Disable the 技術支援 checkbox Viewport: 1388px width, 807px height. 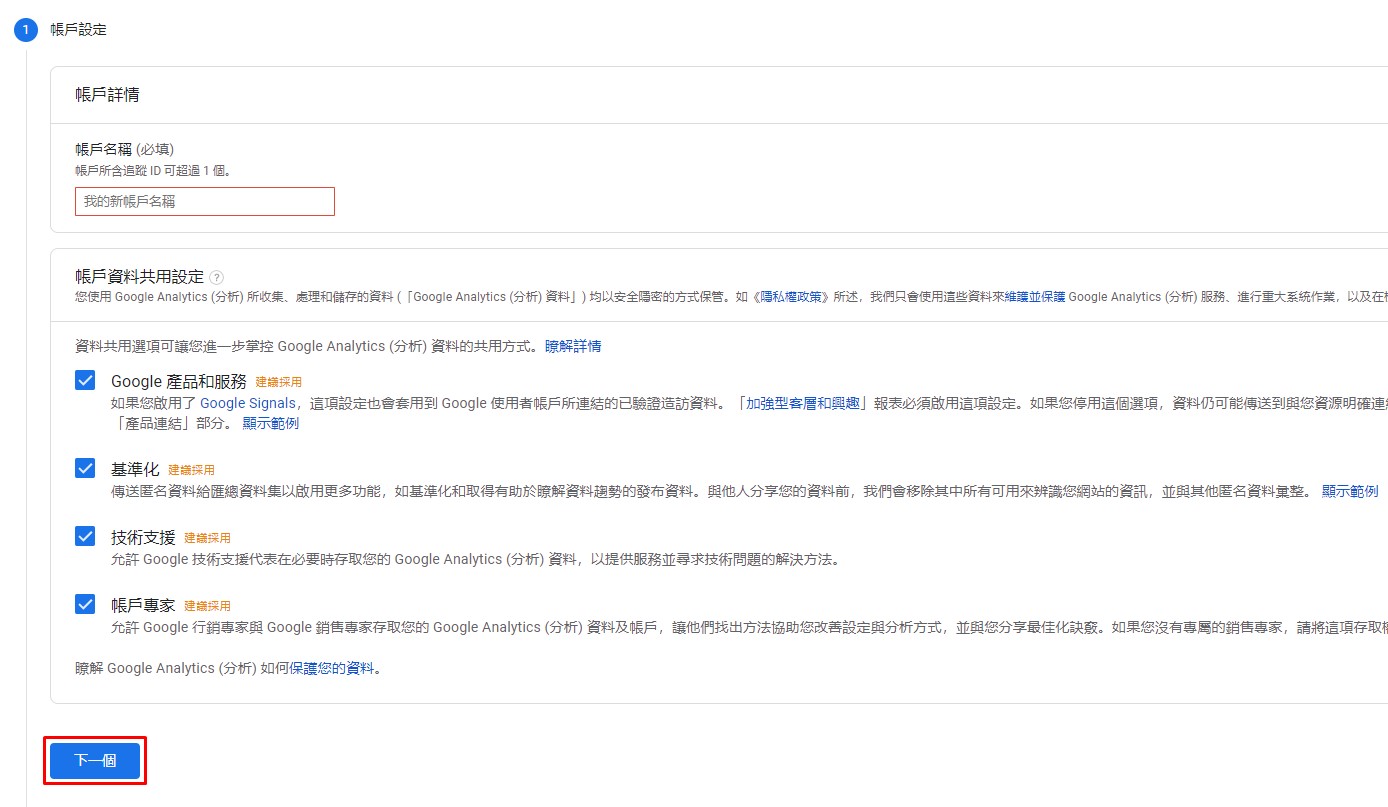tap(85, 536)
